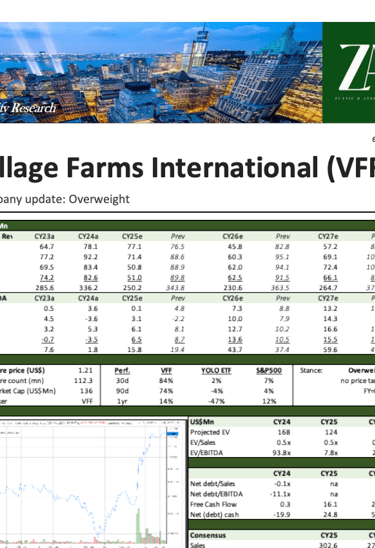Click revenue total '336.2'
The image size is (375, 548).
click(x=88, y=288)
